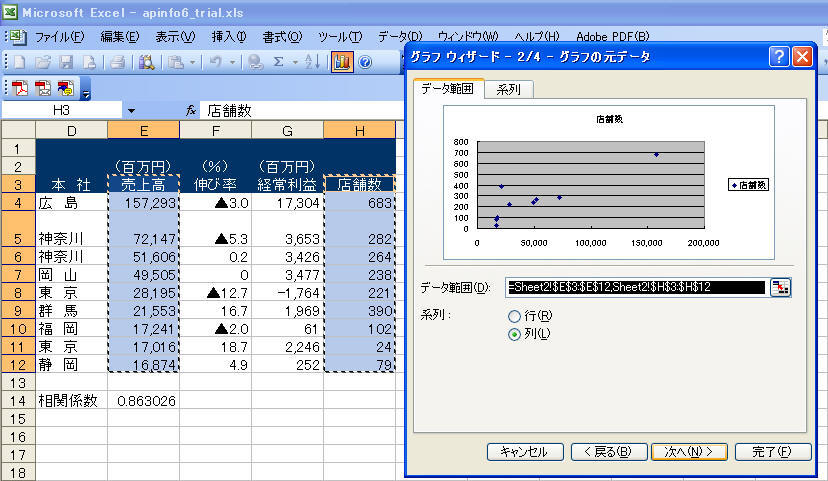Expand the Undo history dropdown arrow
The width and height of the screenshot is (828, 481).
(x=233, y=62)
